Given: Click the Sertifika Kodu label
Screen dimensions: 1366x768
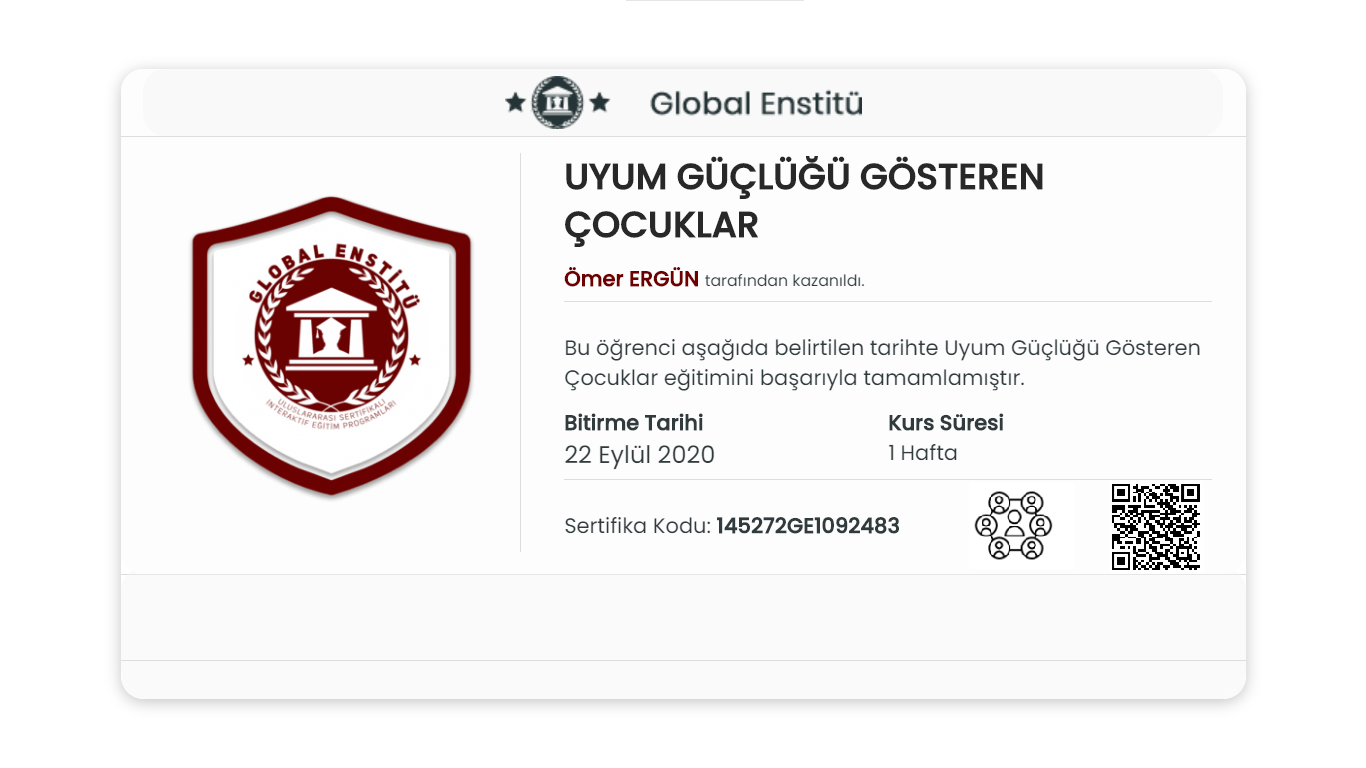Looking at the screenshot, I should (x=638, y=526).
